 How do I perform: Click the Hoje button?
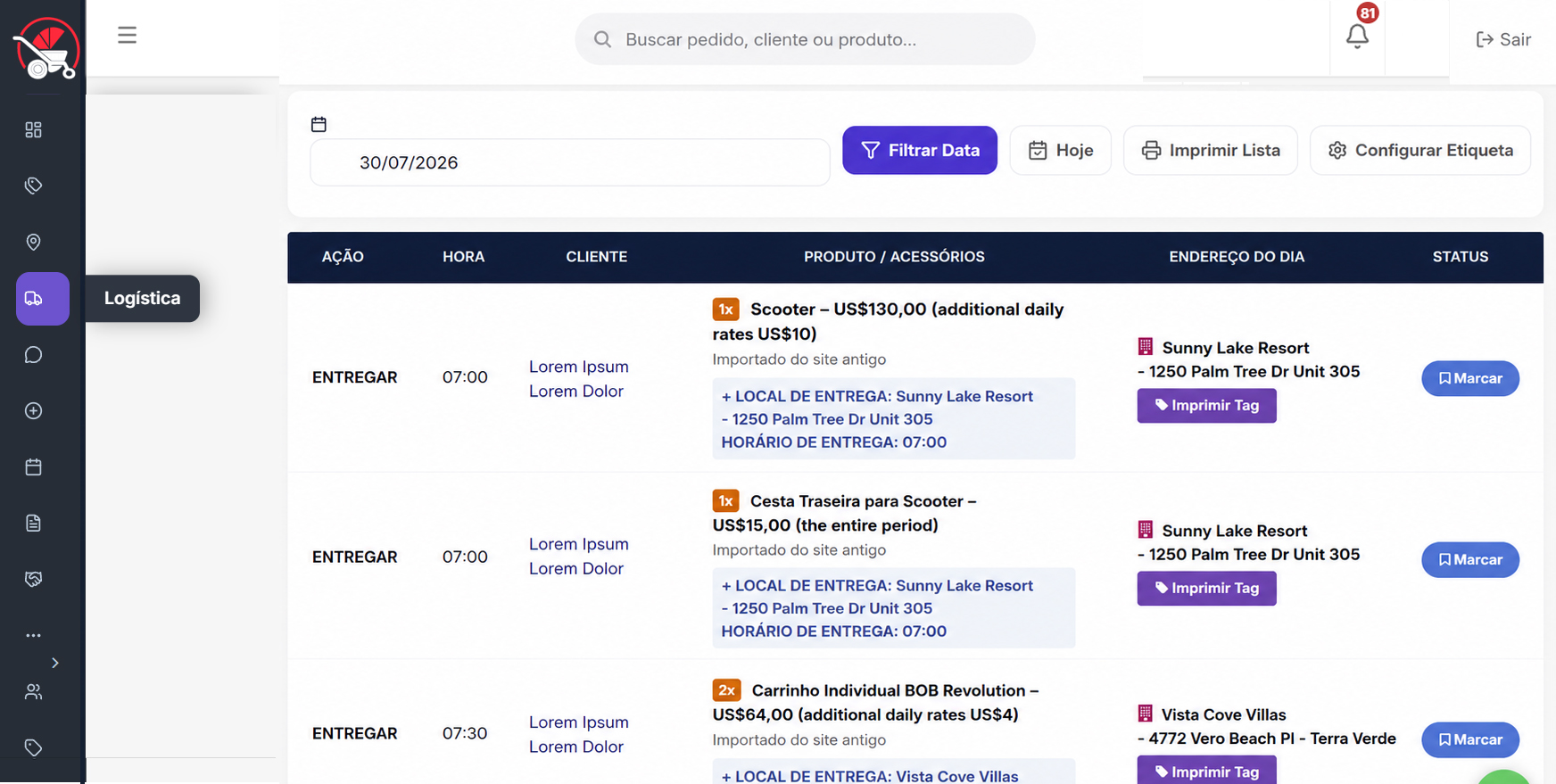click(x=1061, y=150)
